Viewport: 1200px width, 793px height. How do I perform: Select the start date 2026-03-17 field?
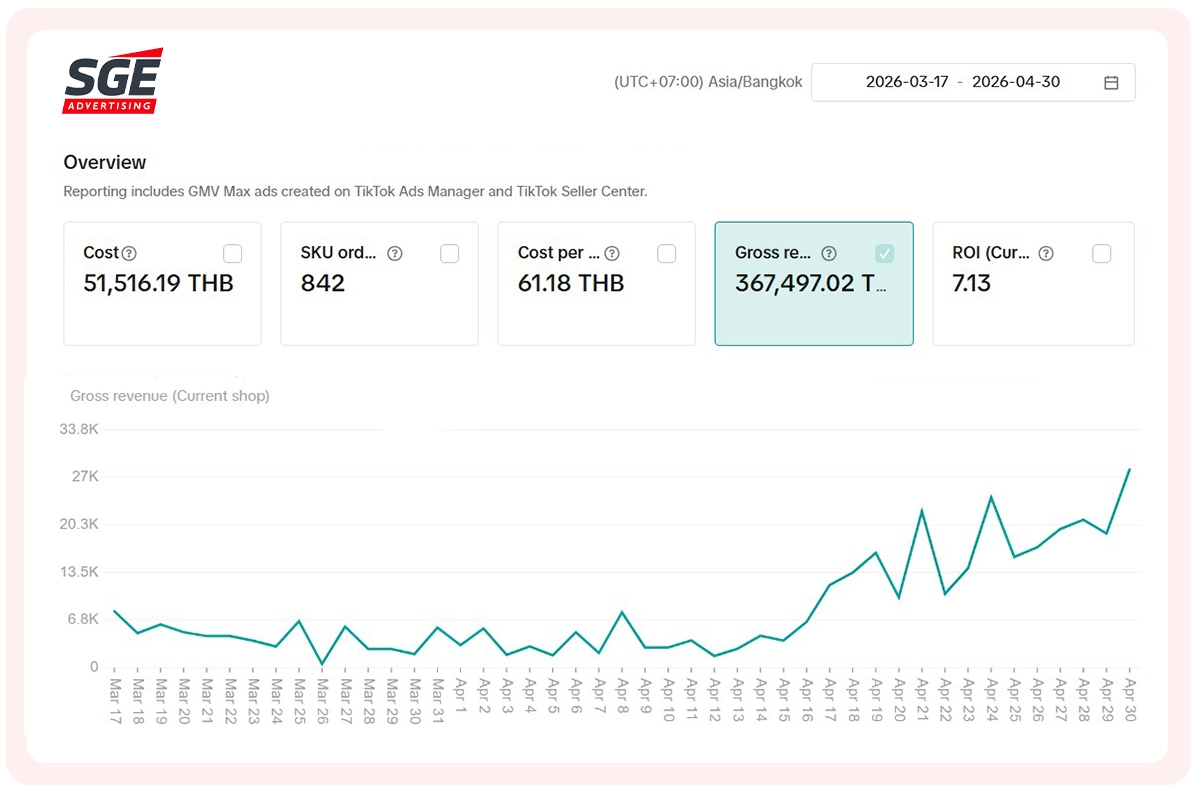(907, 82)
